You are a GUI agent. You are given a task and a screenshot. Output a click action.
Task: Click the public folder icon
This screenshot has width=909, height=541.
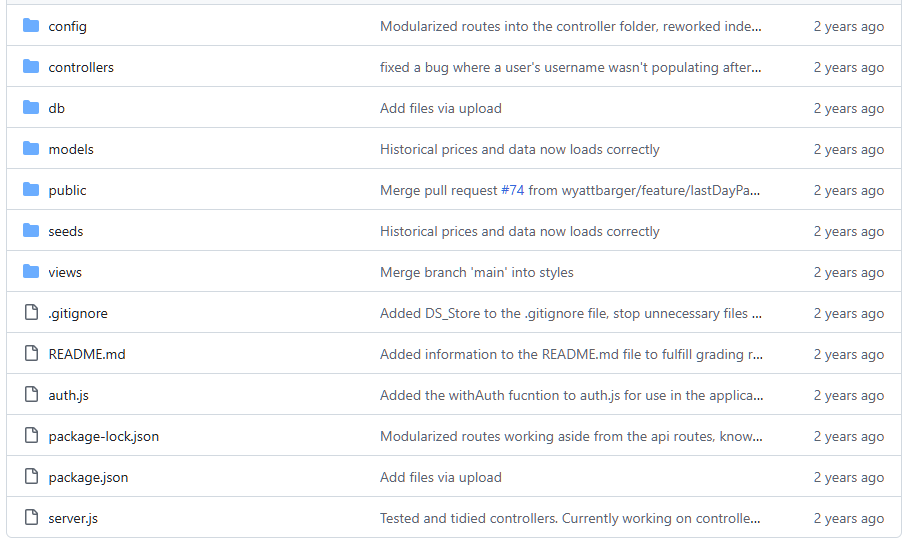(x=31, y=190)
